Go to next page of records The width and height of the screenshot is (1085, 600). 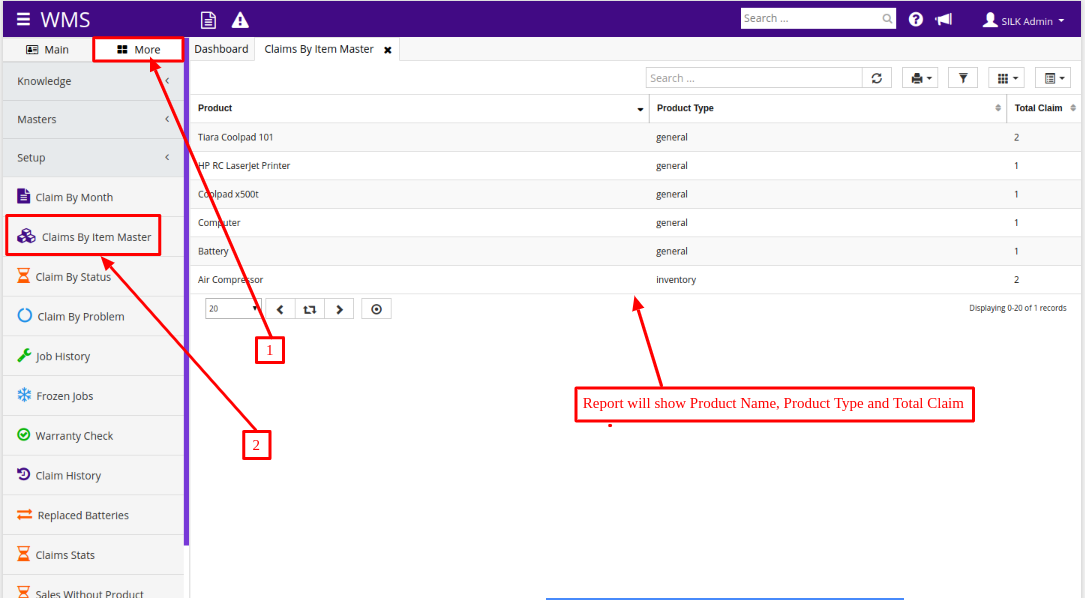point(339,309)
